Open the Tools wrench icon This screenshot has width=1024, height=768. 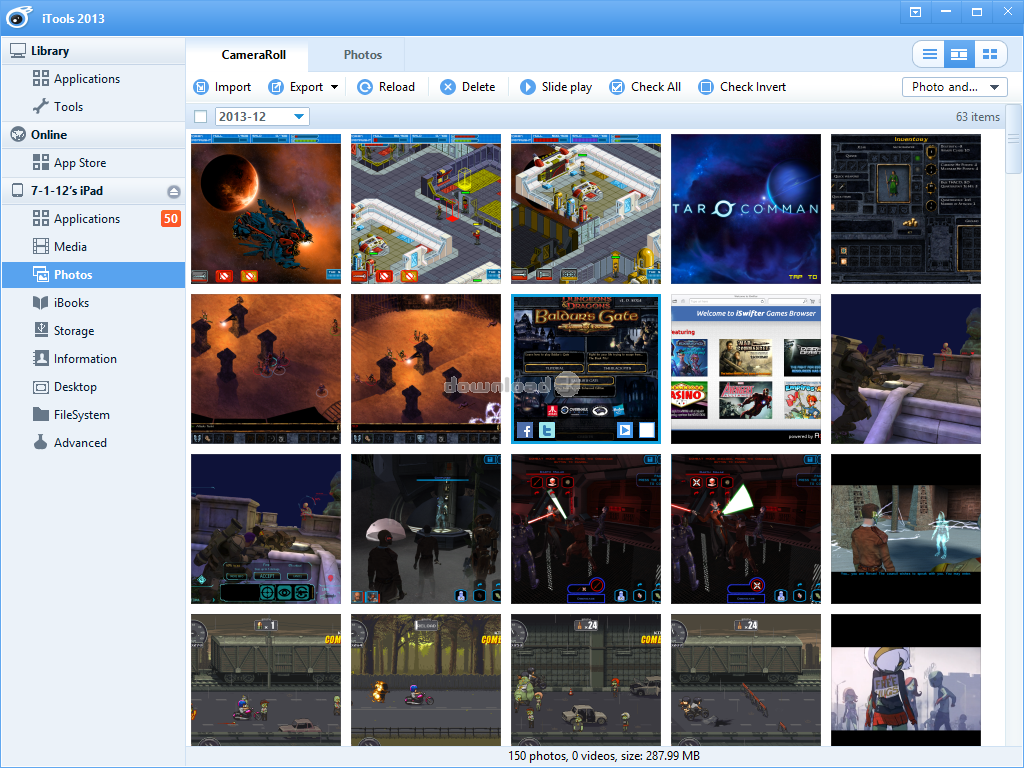(40, 106)
